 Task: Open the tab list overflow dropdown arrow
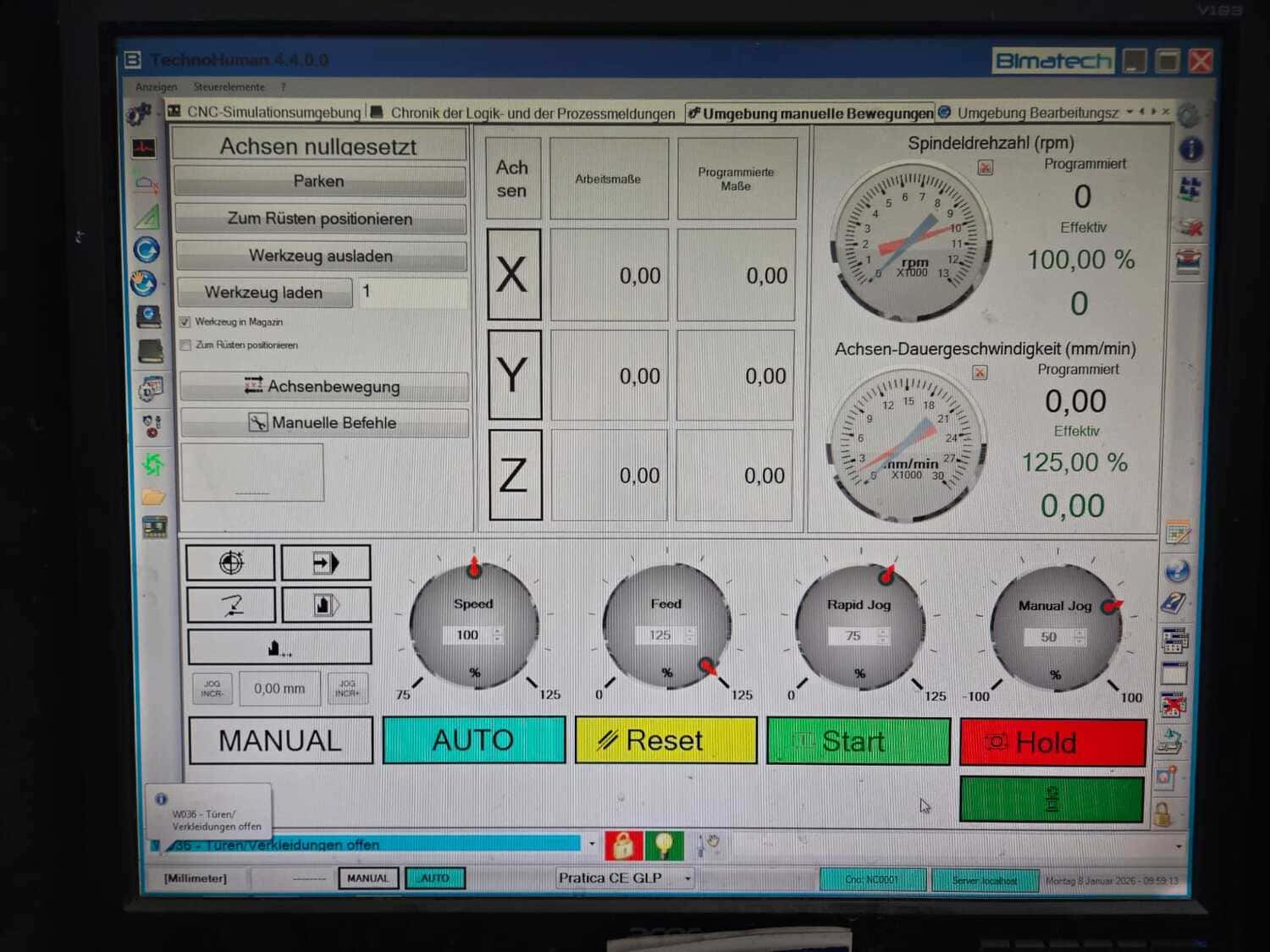pyautogui.click(x=1130, y=112)
